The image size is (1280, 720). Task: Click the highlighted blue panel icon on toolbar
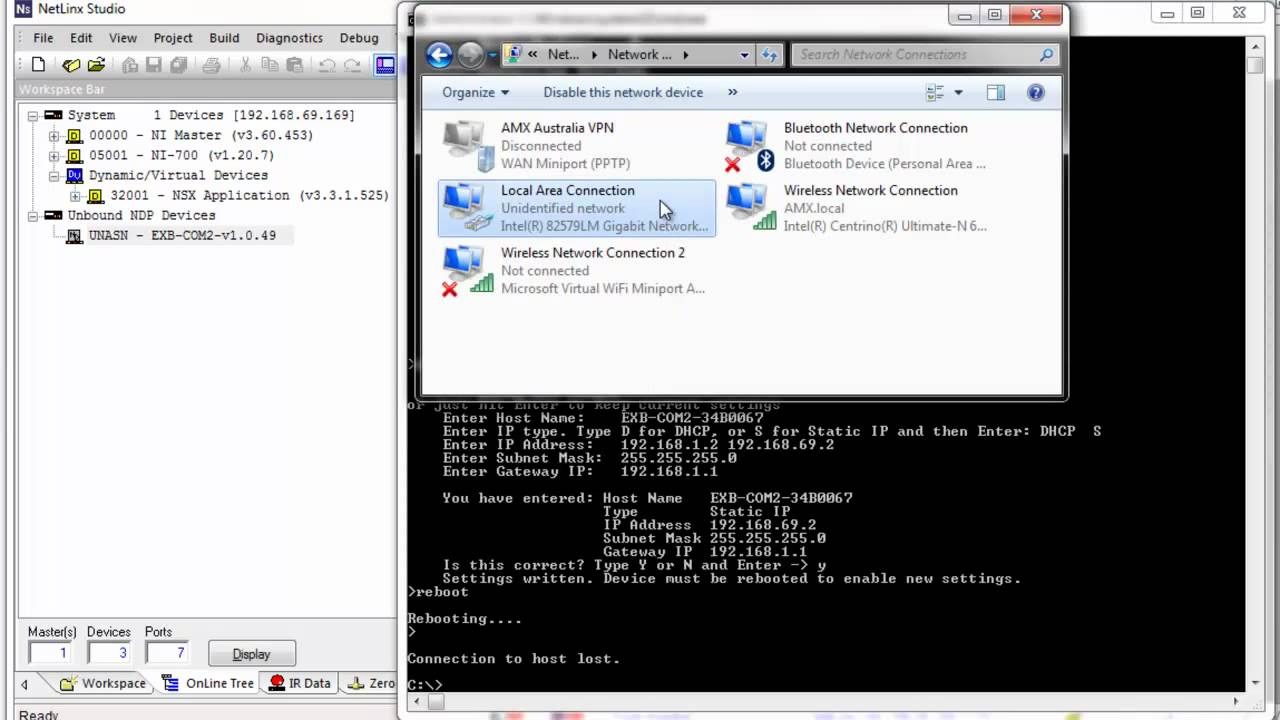pyautogui.click(x=385, y=64)
